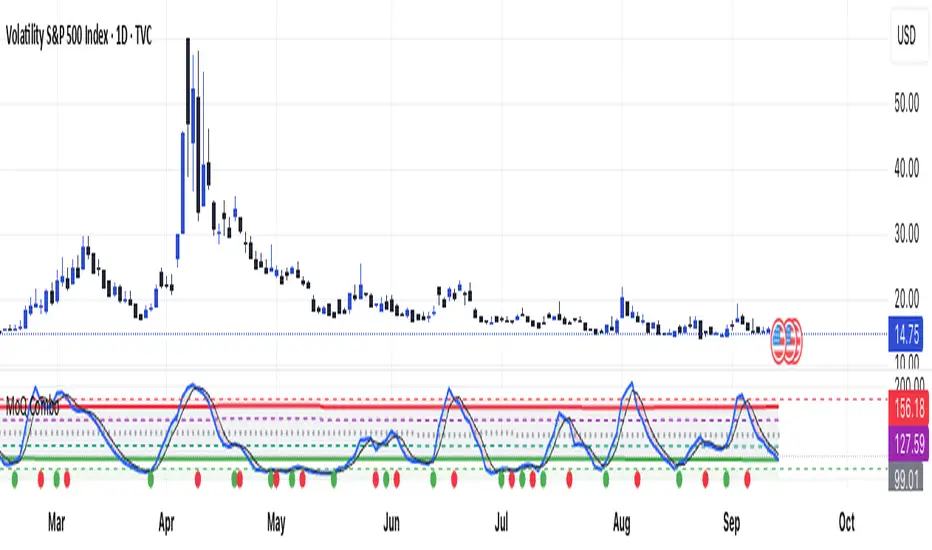Click the 30.00 price axis label

tap(906, 234)
